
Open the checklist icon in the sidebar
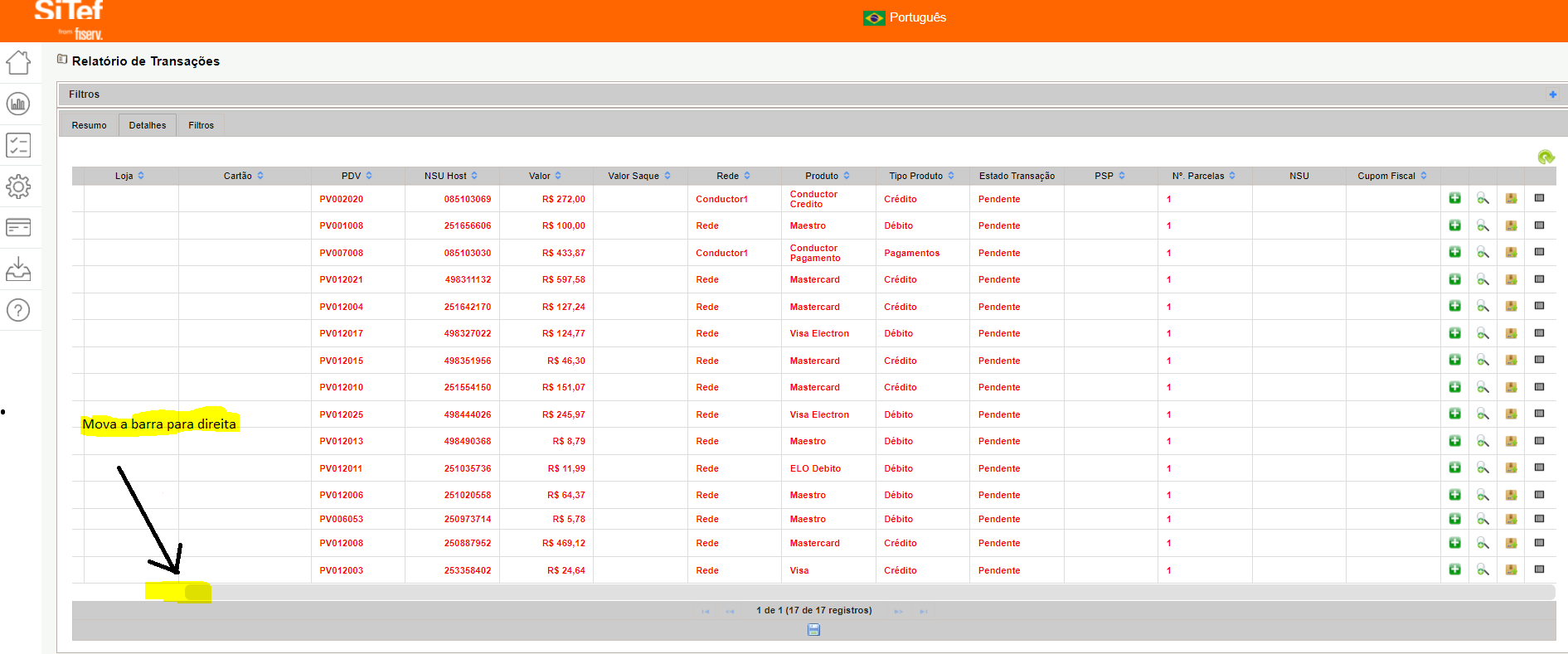pos(18,145)
